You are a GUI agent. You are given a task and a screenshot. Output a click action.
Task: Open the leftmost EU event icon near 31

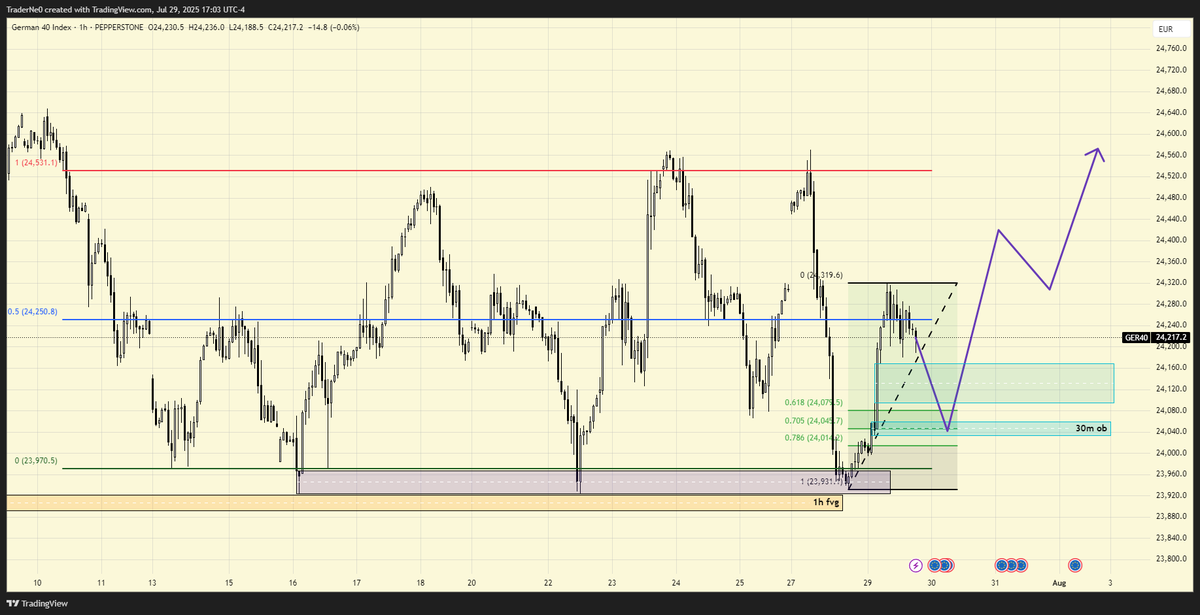(x=1003, y=565)
